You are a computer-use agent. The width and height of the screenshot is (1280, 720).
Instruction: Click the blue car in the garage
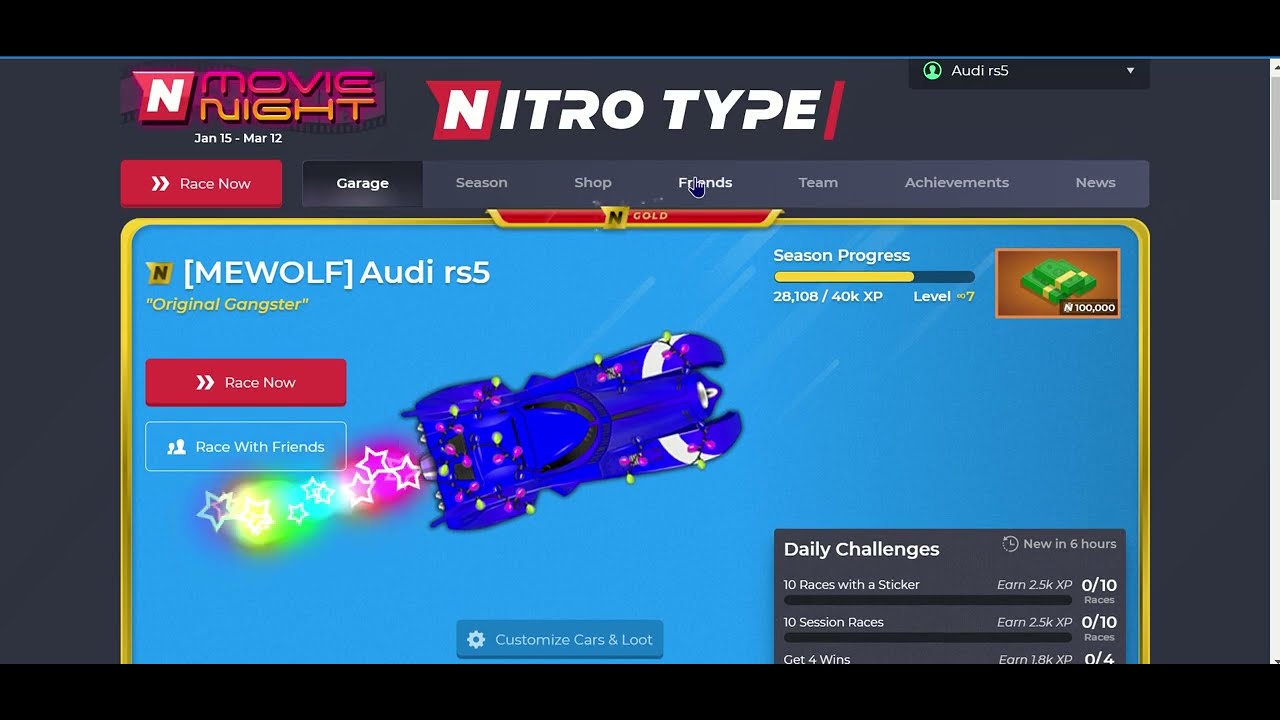[x=575, y=430]
